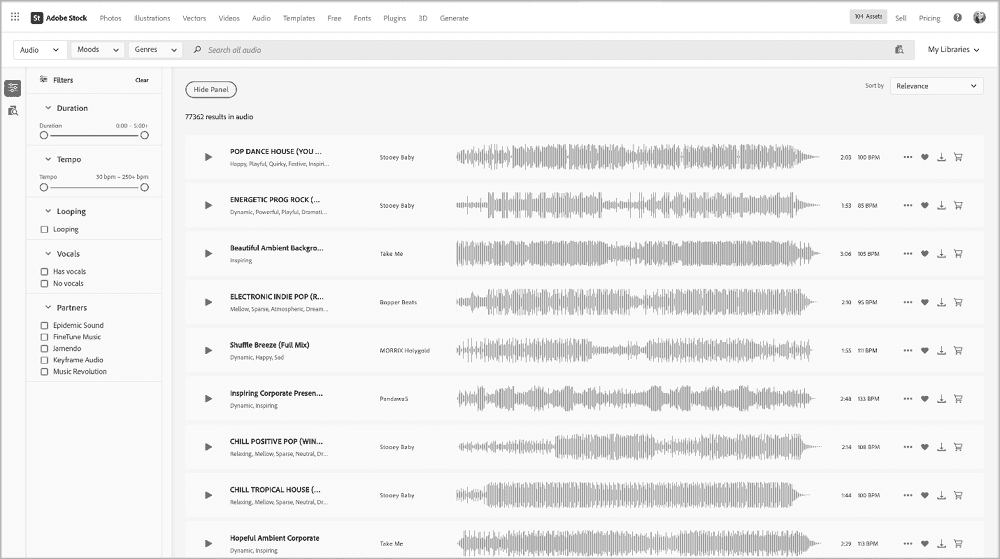Open the Genres dropdown
Screen dimensions: 1000x559
[x=155, y=50]
